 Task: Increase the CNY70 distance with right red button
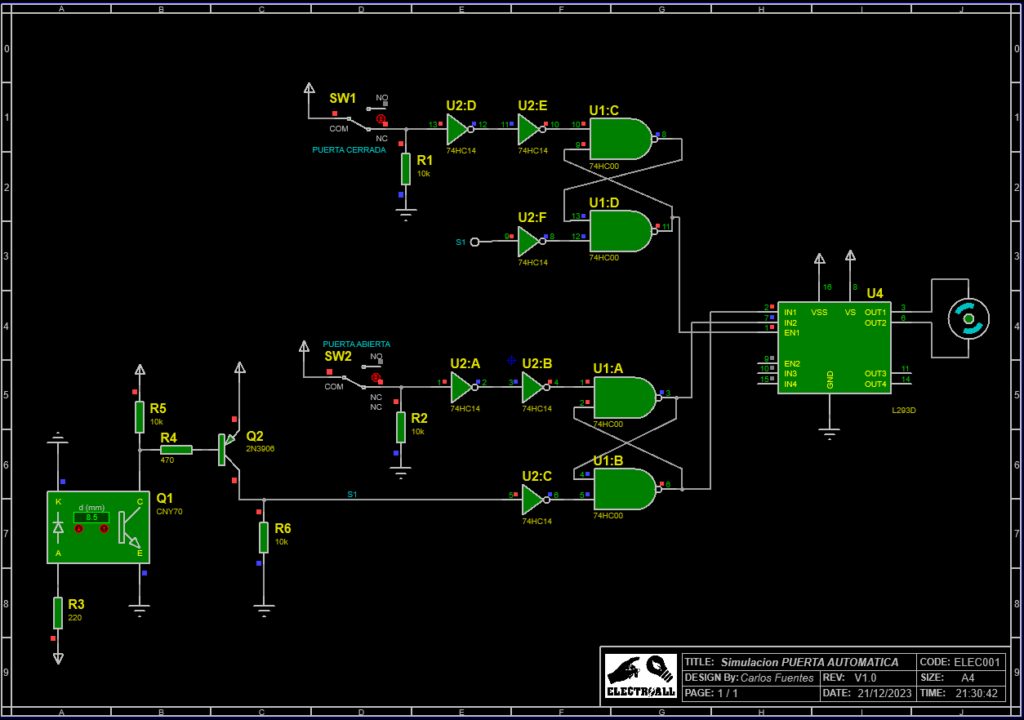click(104, 528)
